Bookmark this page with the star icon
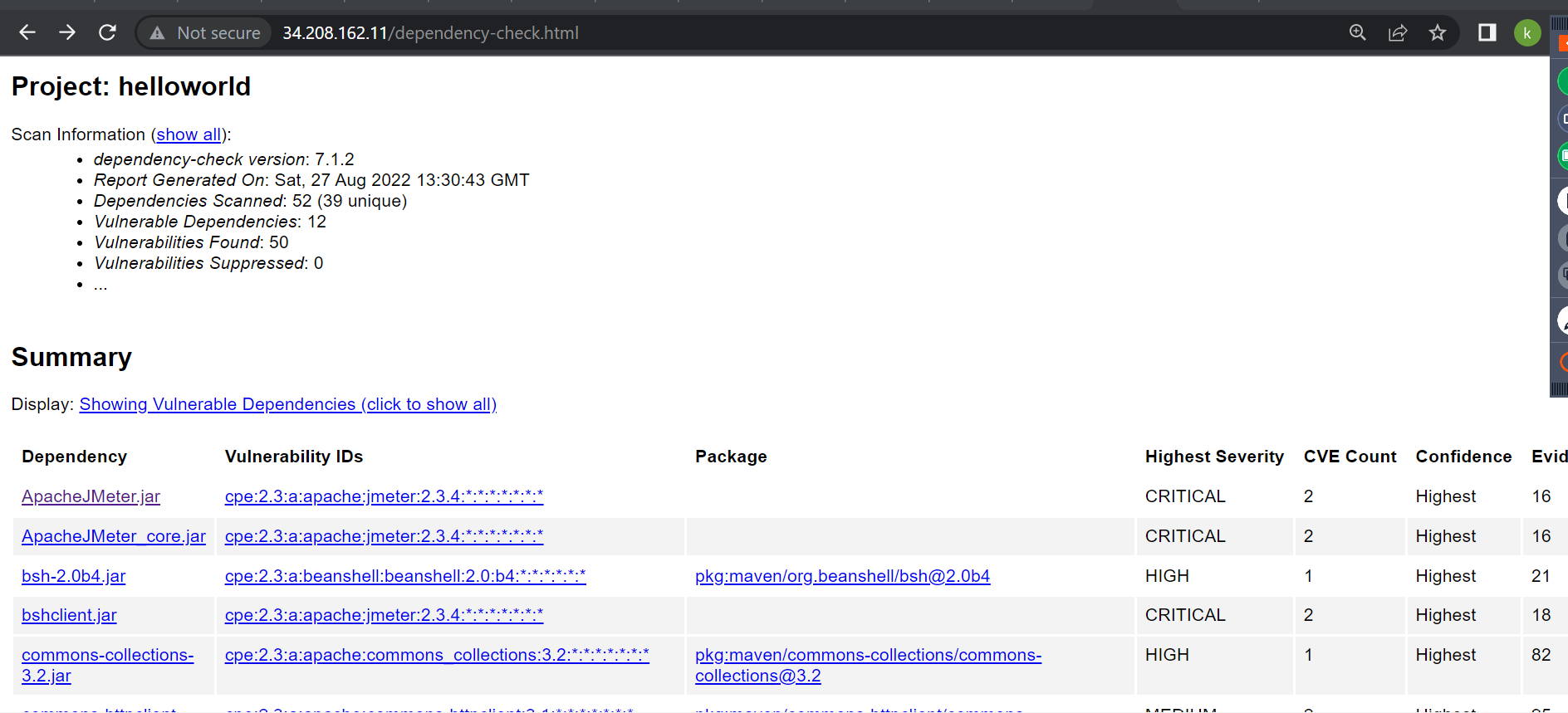This screenshot has height=713, width=1568. [x=1438, y=33]
